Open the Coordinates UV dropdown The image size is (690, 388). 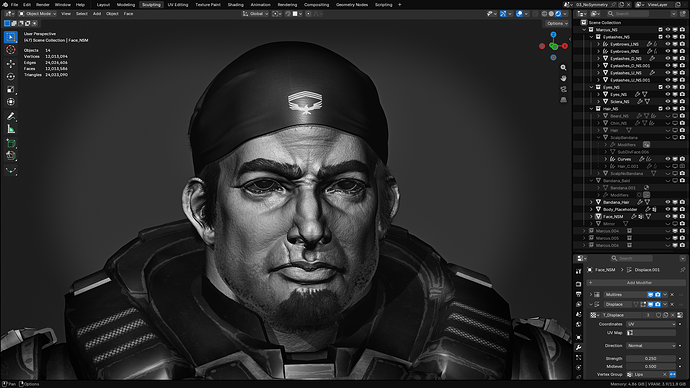651,324
